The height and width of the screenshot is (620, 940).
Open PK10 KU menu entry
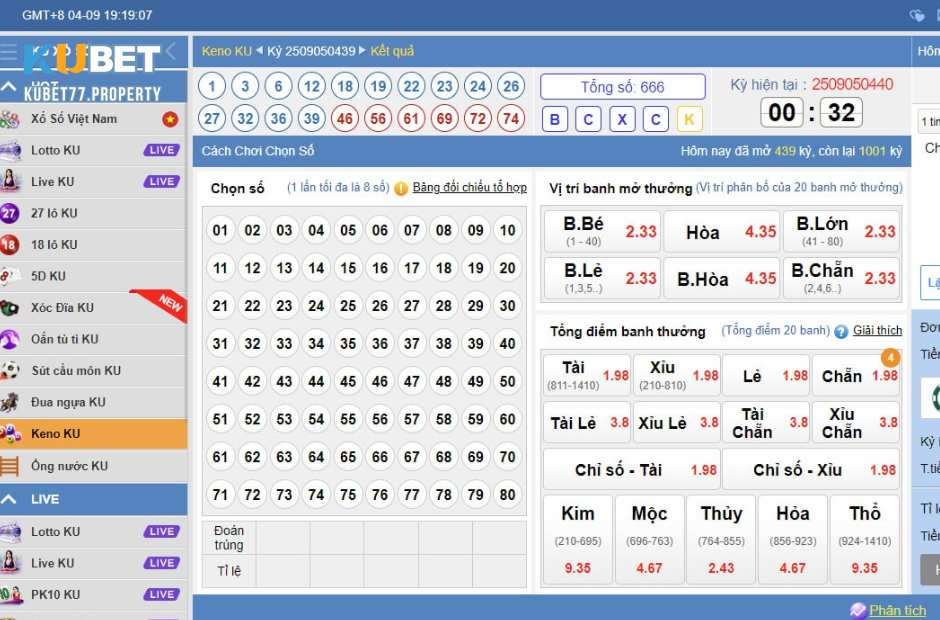coord(94,594)
